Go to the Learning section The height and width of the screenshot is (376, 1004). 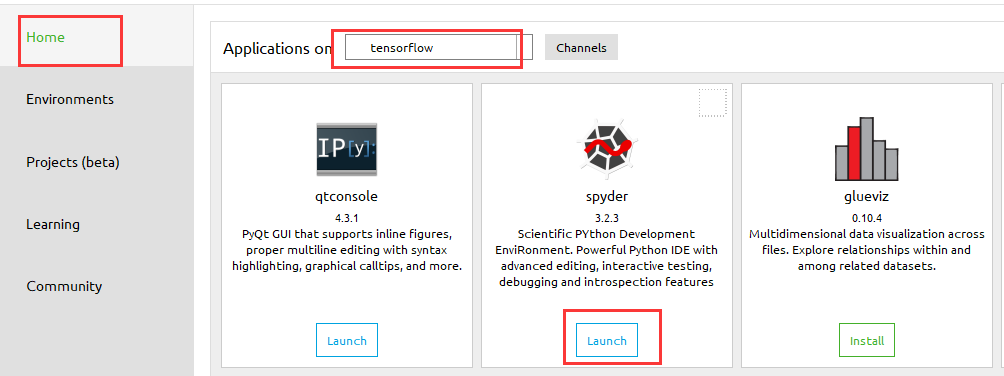pos(53,224)
